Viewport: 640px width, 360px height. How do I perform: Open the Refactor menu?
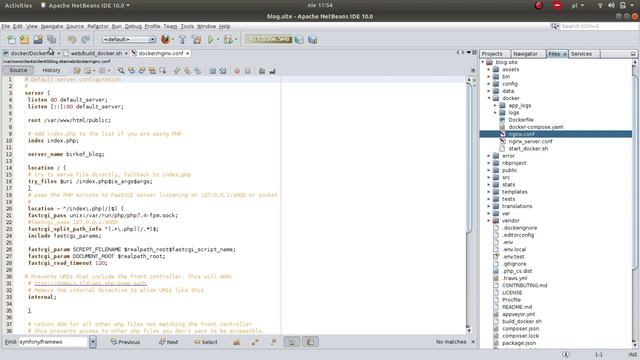(x=98, y=26)
